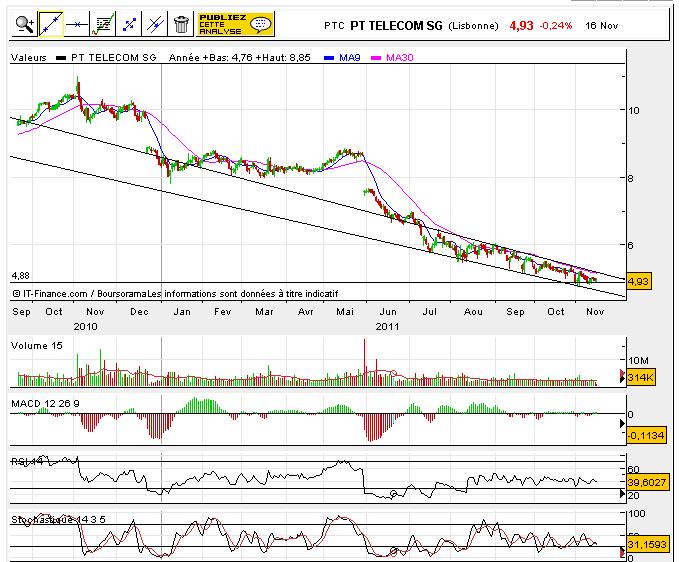
Task: Click the trash can delete icon
Action: click(181, 24)
